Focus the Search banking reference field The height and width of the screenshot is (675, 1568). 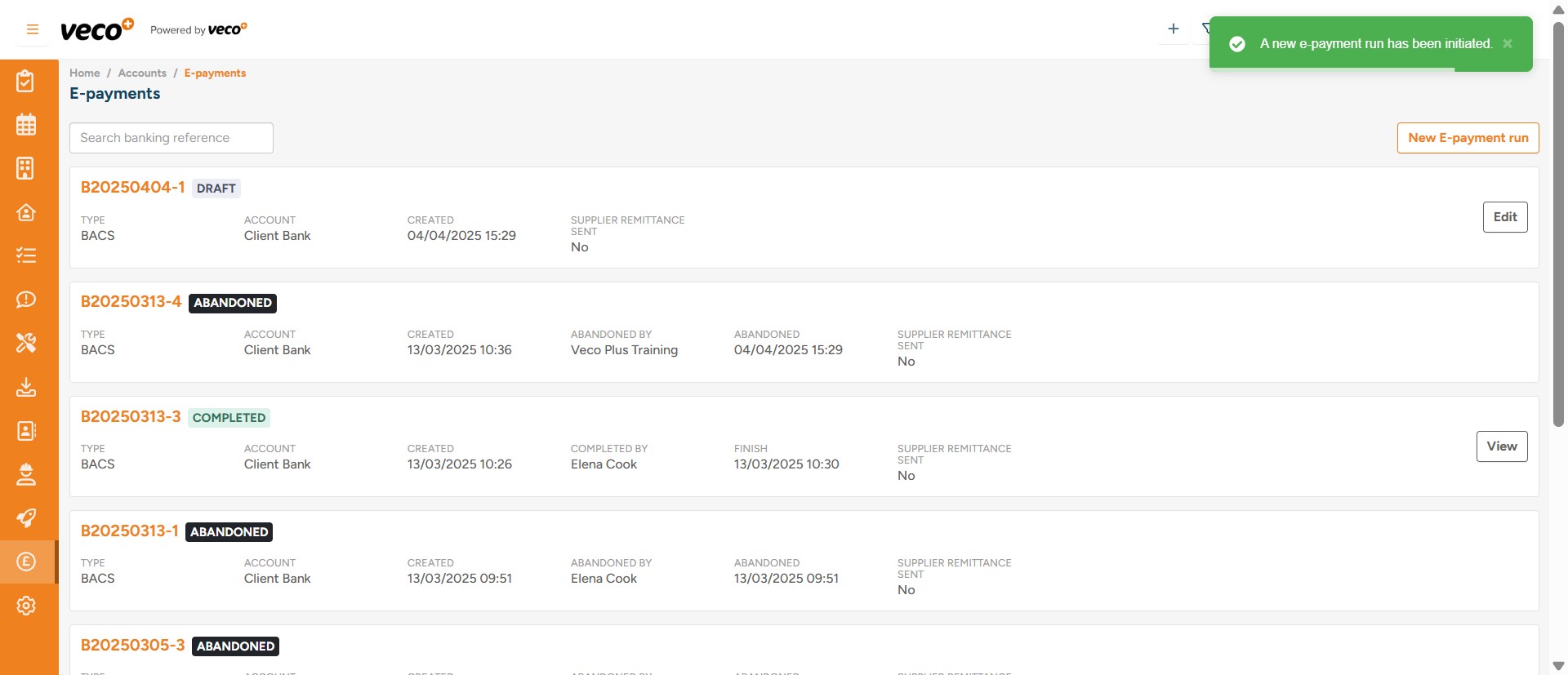[x=171, y=138]
